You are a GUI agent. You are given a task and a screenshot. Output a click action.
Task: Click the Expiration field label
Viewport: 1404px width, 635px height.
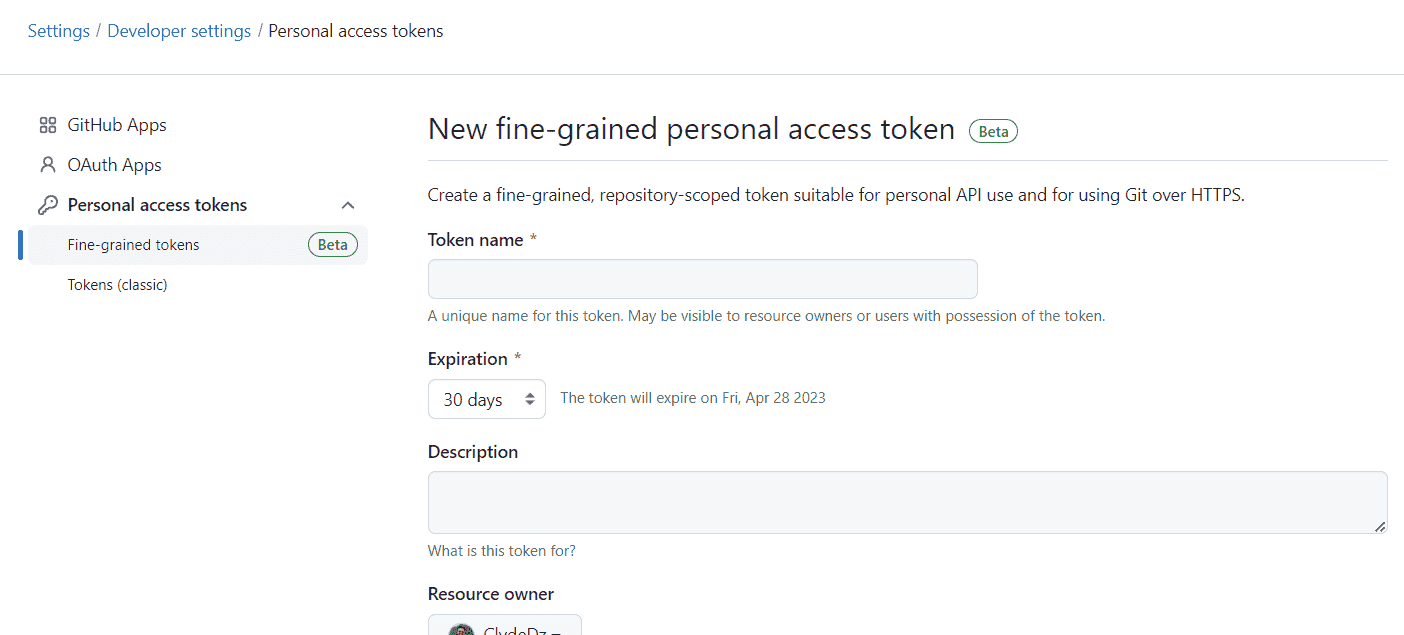[468, 359]
